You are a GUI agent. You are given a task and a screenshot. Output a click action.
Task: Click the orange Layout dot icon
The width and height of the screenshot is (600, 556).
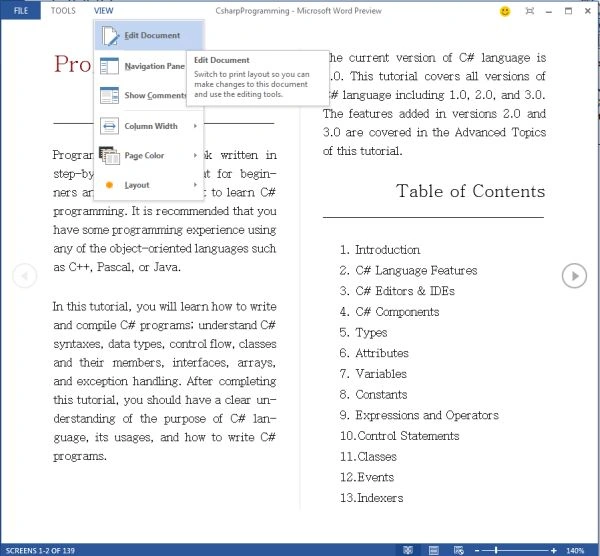(x=109, y=185)
